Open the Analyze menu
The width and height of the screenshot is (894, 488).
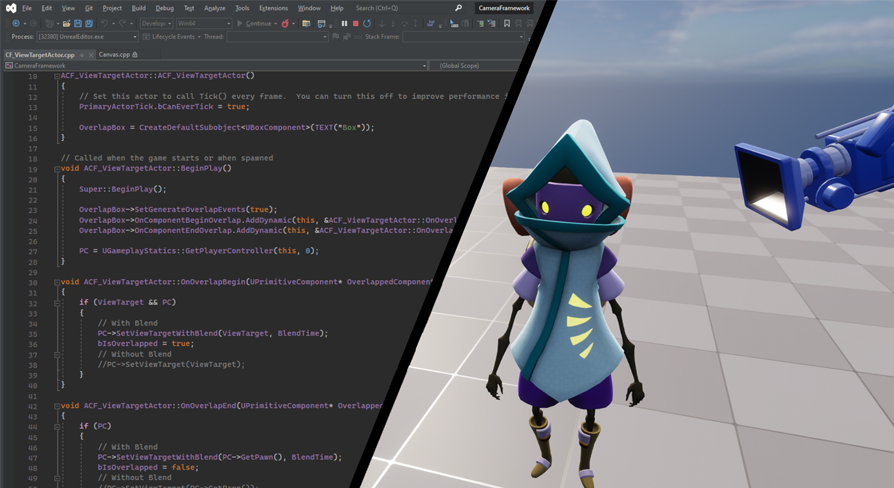click(x=214, y=8)
